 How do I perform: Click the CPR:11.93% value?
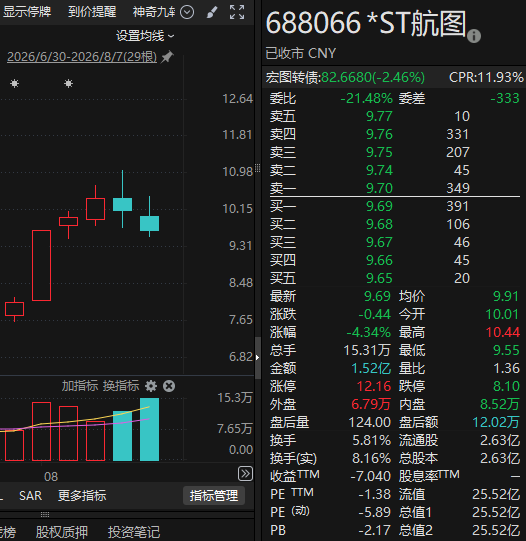(486, 78)
